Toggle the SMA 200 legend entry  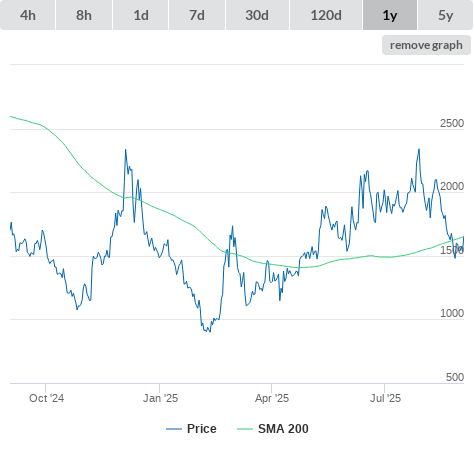pyautogui.click(x=273, y=429)
